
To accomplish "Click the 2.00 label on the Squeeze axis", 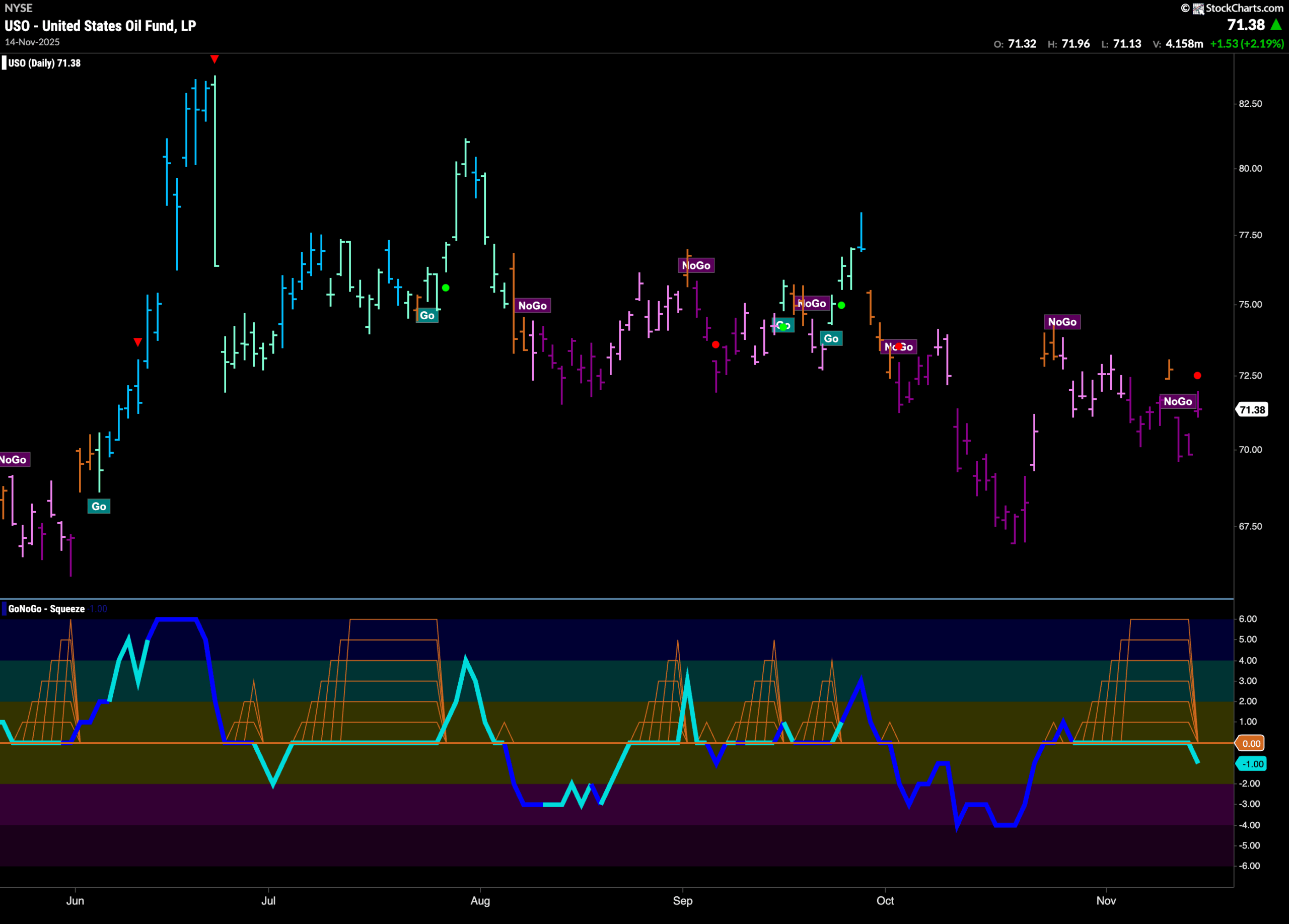I will [x=1248, y=701].
